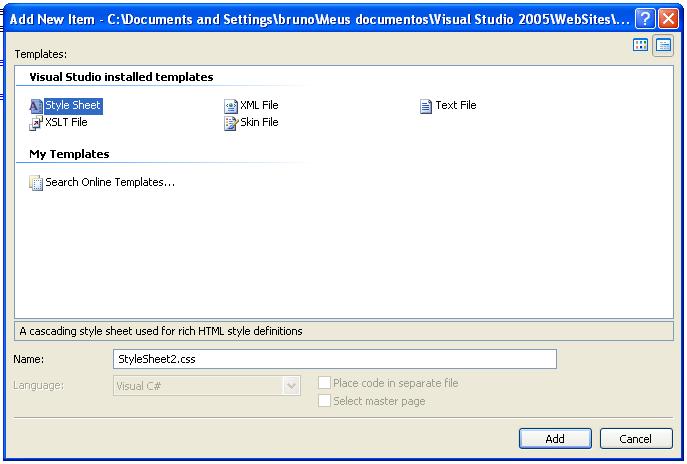Click the Visual Studio installed templates header

click(x=121, y=77)
